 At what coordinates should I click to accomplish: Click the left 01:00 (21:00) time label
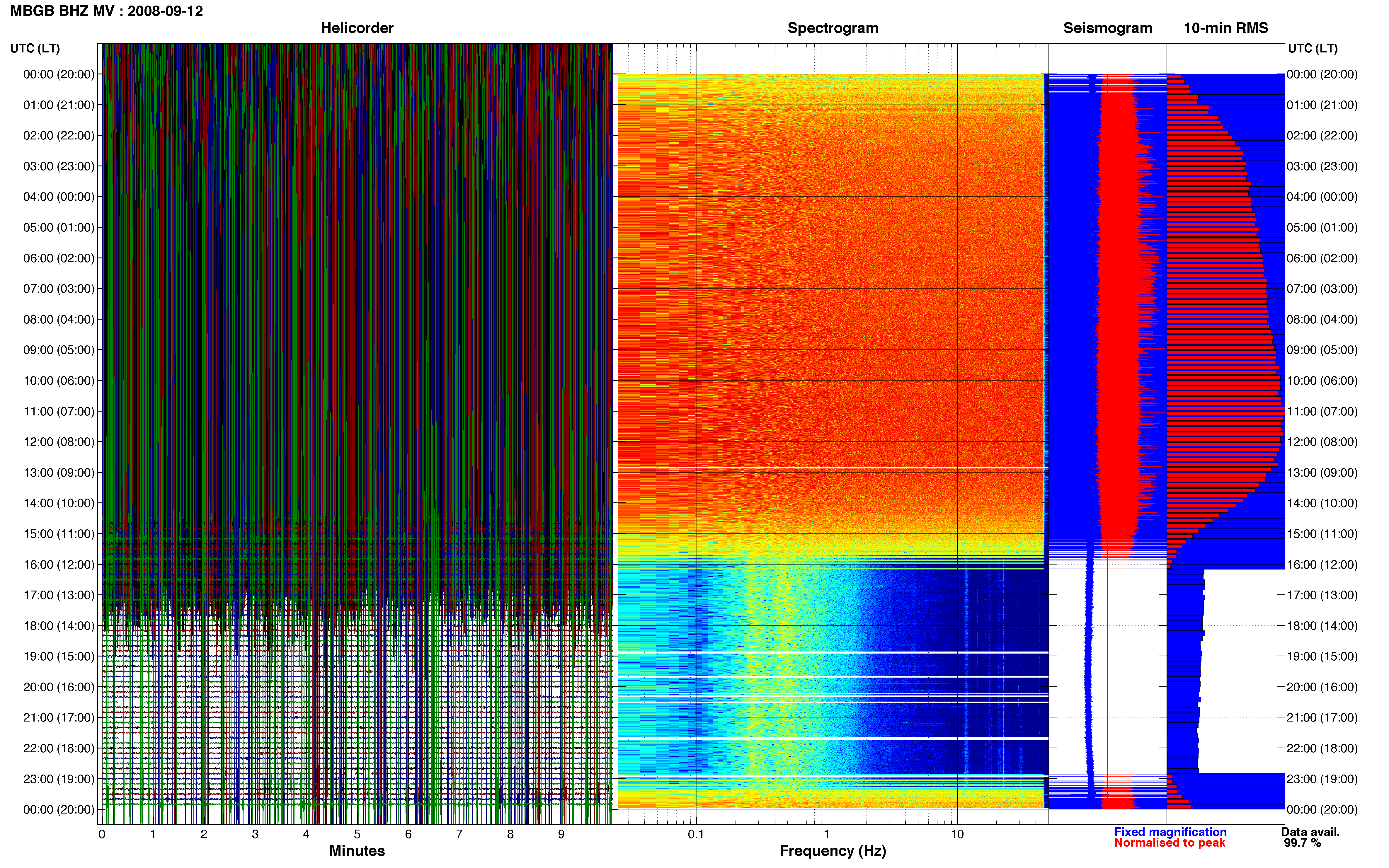[x=59, y=105]
